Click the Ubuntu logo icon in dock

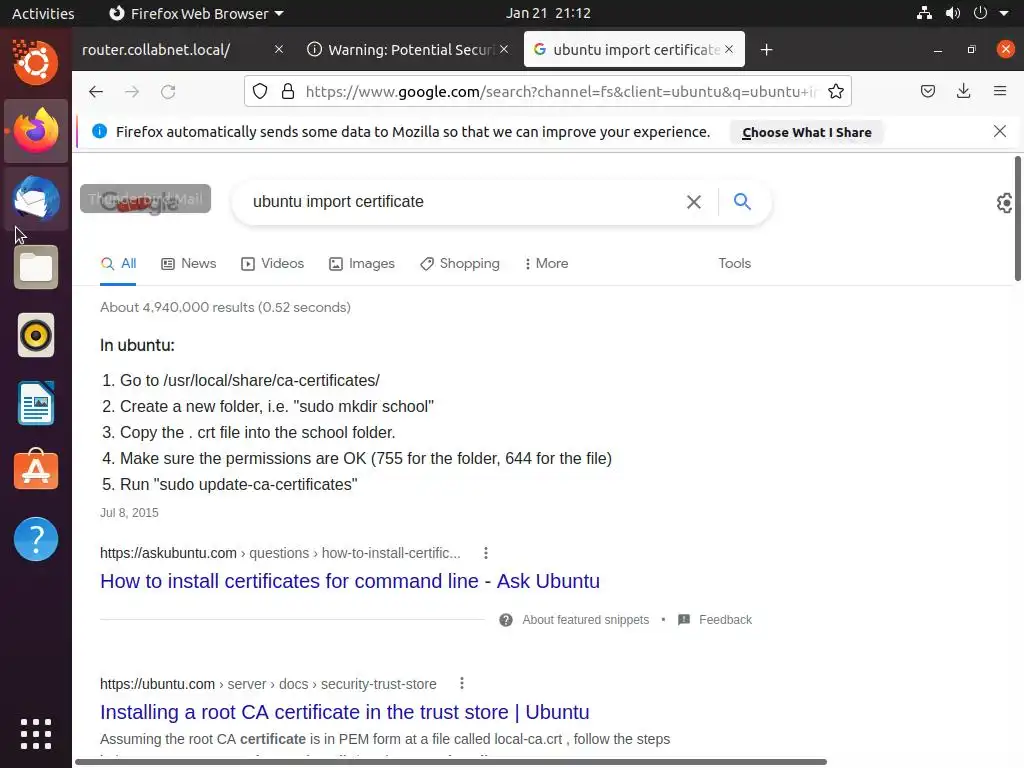pyautogui.click(x=36, y=62)
